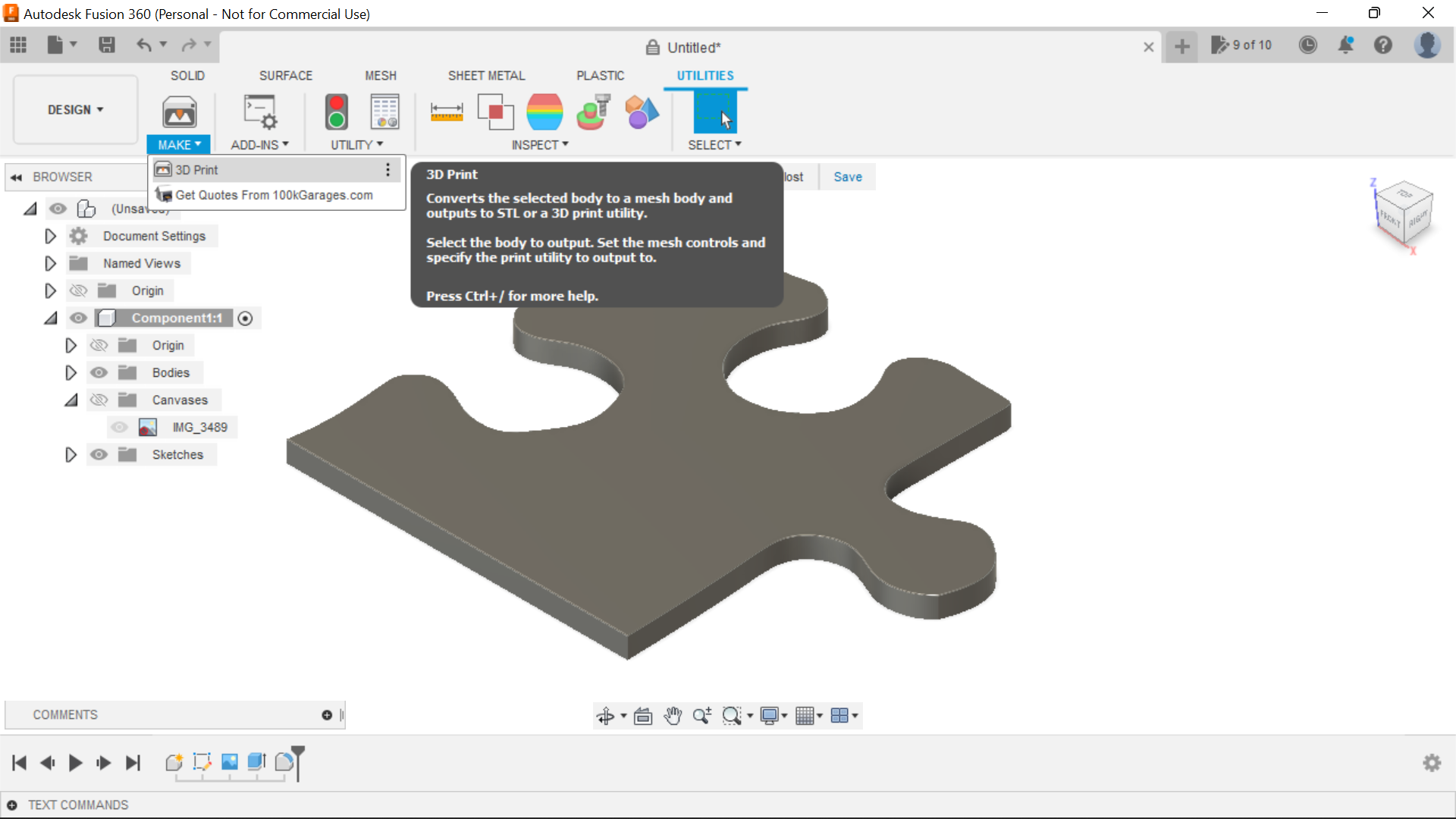Toggle visibility of IMG_3489 canvas
This screenshot has height=819, width=1456.
click(120, 427)
